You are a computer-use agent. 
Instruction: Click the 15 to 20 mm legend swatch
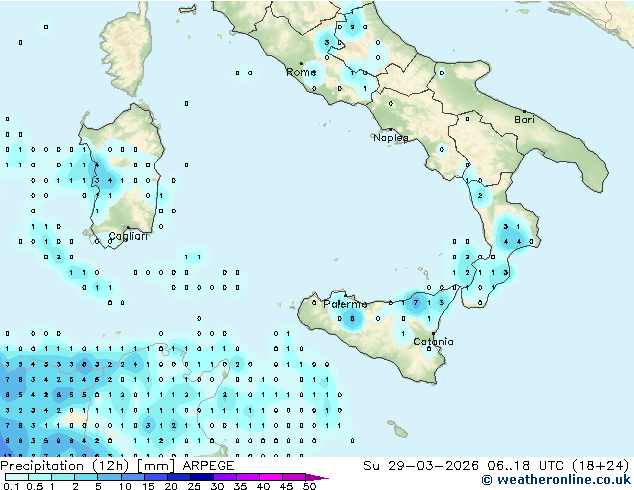155,477
